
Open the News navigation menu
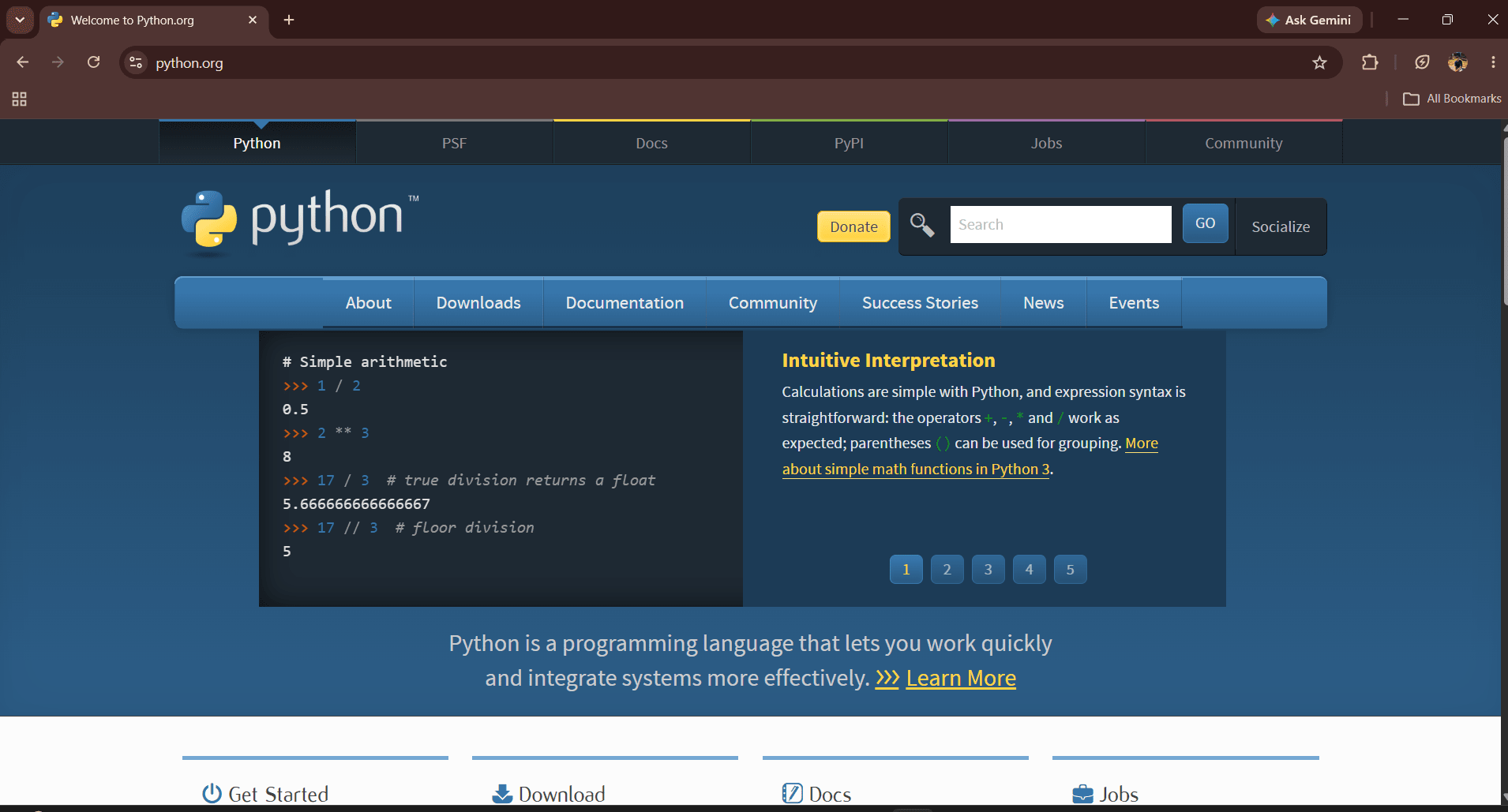point(1044,303)
